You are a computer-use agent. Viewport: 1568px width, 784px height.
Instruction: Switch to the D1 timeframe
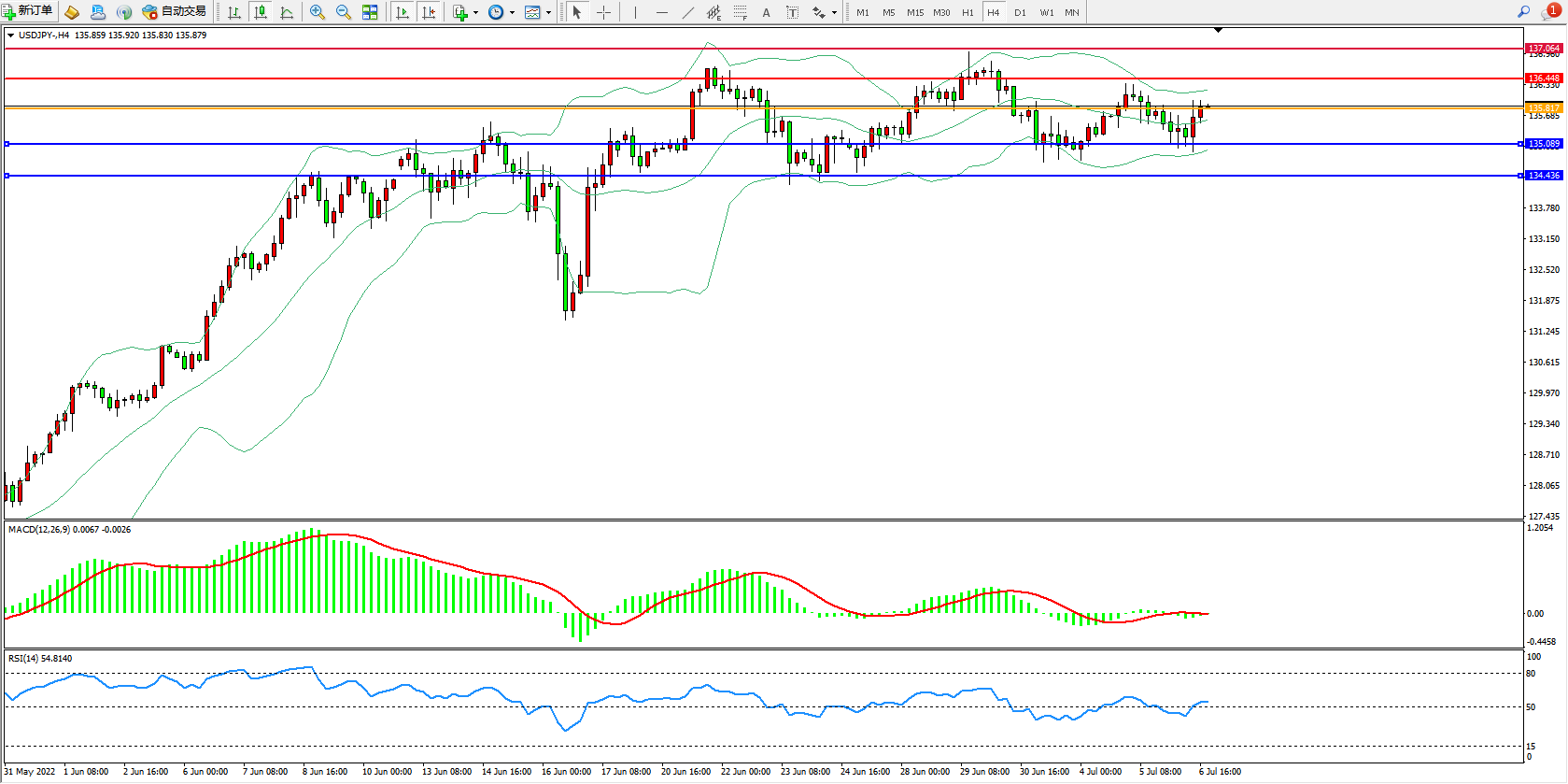click(x=1020, y=12)
